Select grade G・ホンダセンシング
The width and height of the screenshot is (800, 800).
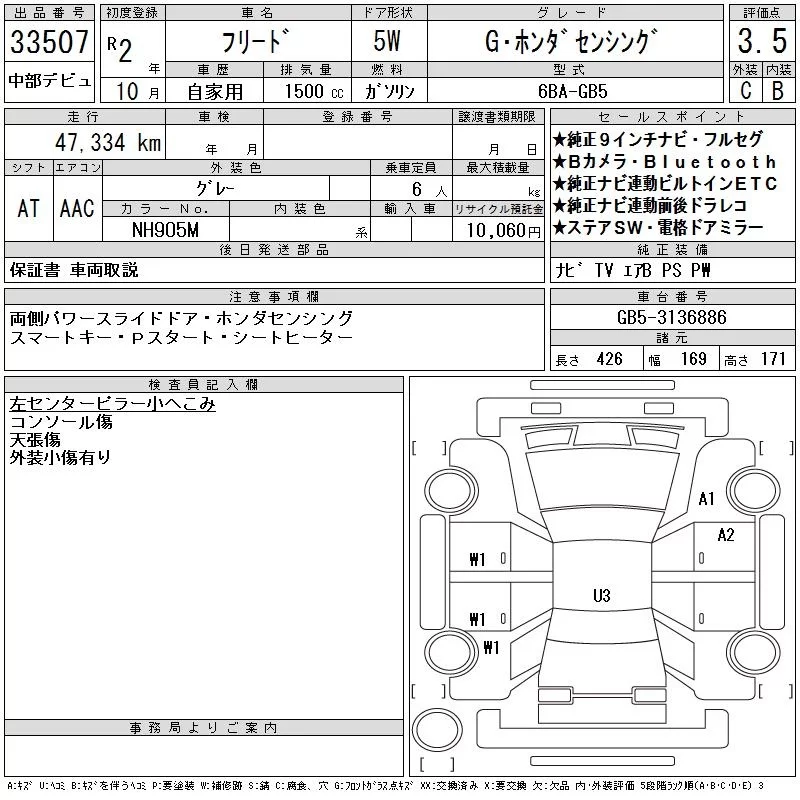point(570,41)
